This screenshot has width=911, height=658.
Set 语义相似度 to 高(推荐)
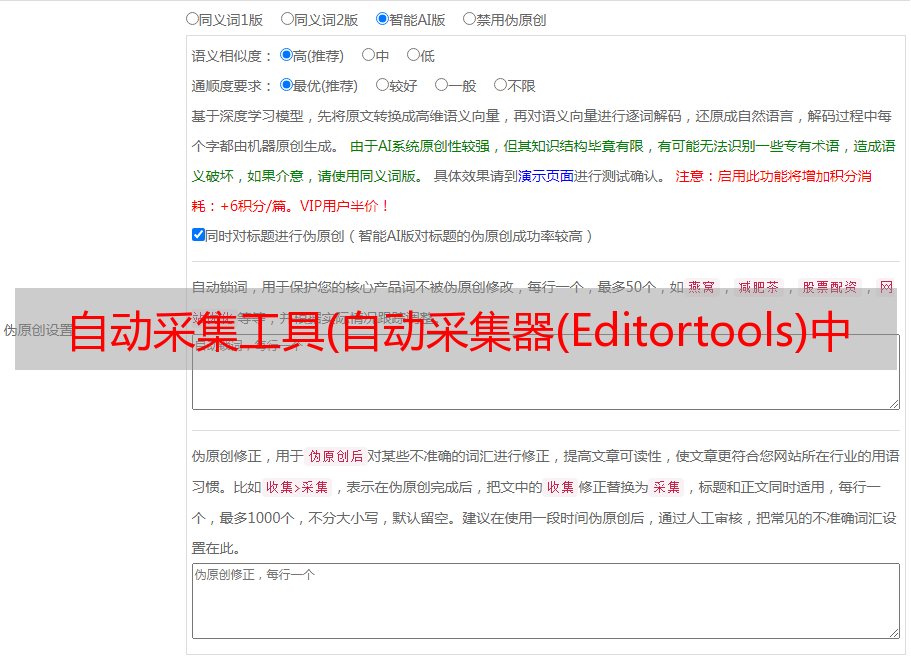tap(287, 56)
